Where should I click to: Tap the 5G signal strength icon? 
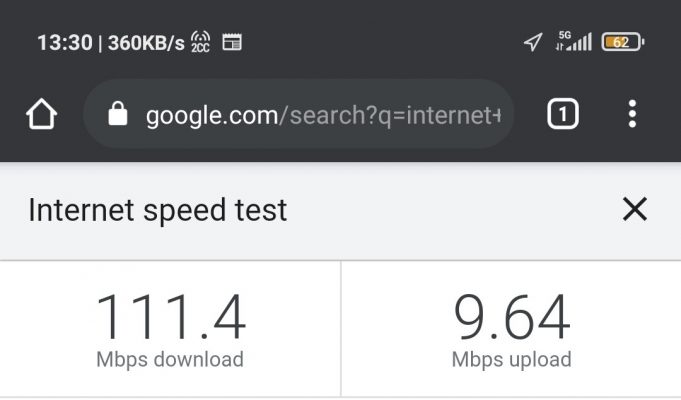[574, 41]
